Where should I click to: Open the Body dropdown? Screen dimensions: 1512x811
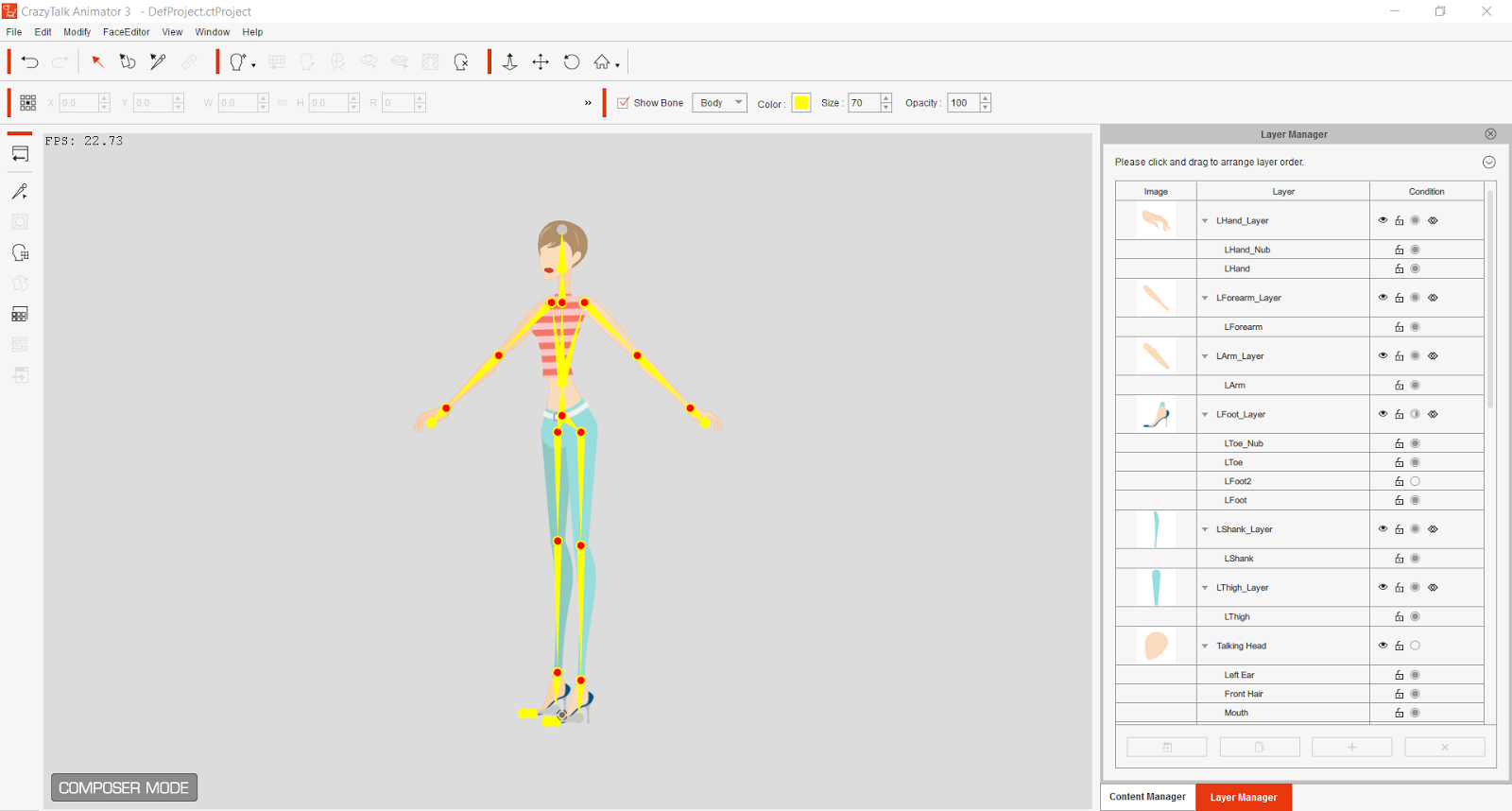[719, 103]
